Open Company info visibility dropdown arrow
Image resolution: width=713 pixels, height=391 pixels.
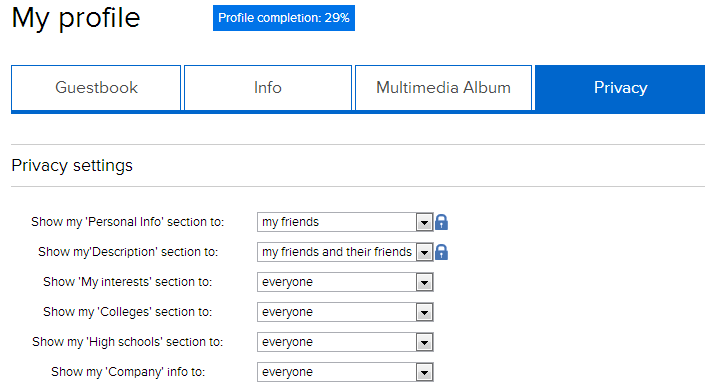[424, 372]
